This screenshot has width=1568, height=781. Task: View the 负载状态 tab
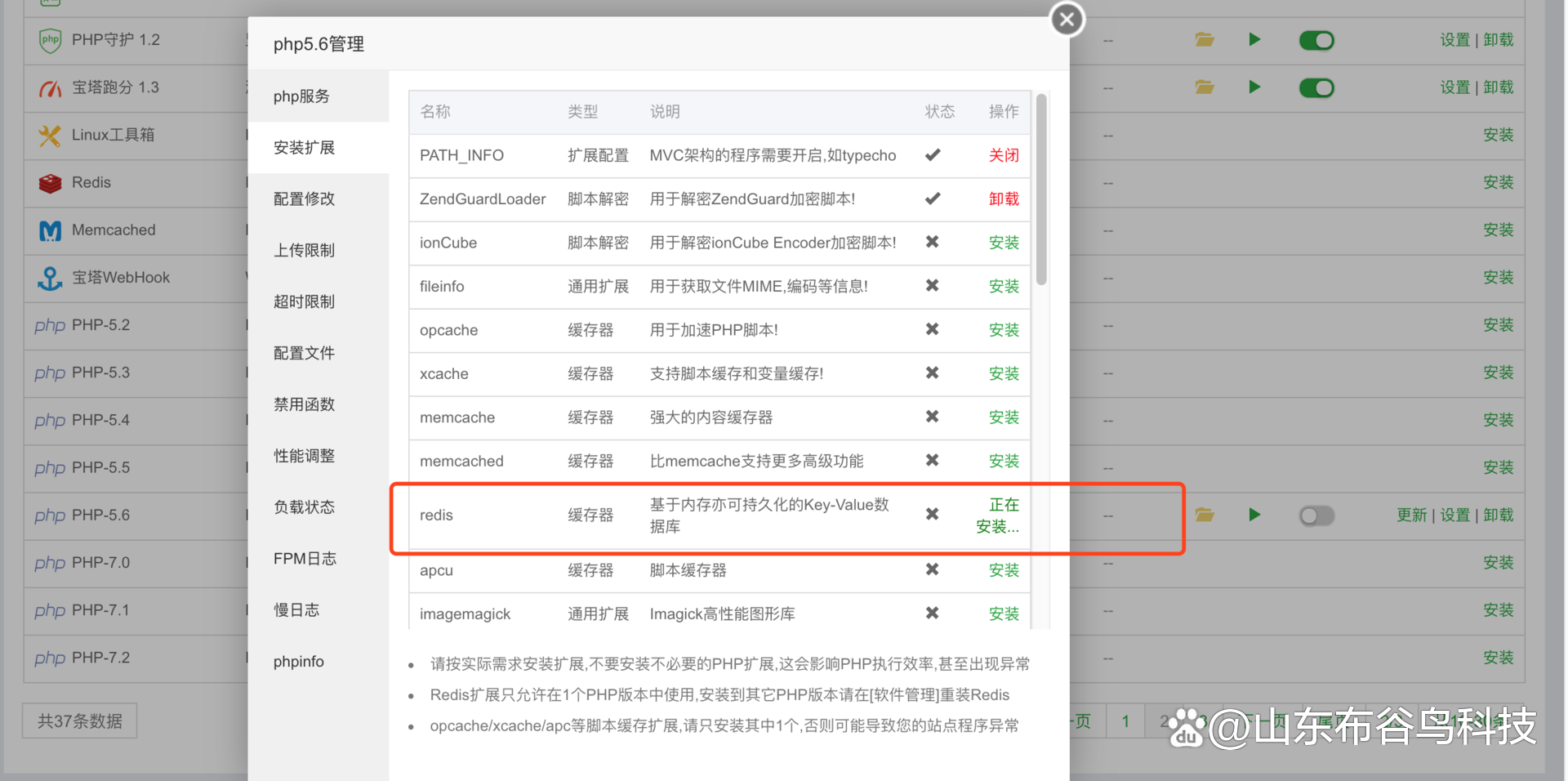pyautogui.click(x=318, y=508)
